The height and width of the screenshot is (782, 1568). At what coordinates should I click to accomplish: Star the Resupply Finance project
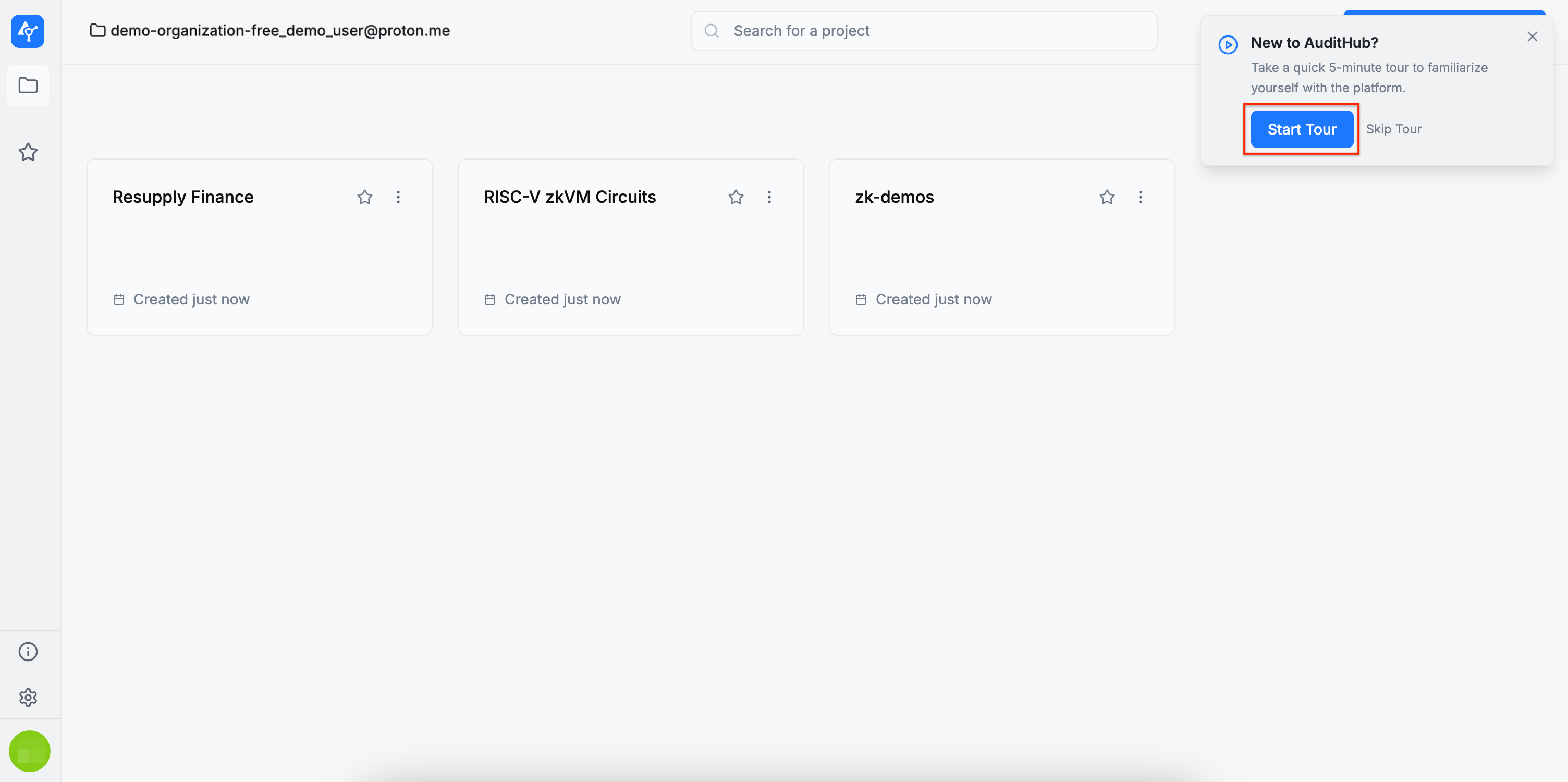(x=364, y=197)
